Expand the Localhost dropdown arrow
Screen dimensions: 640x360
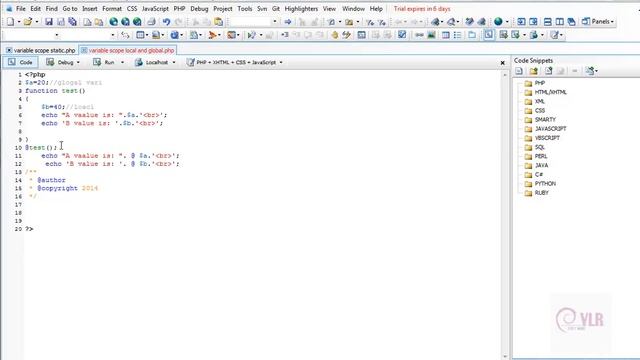tap(174, 62)
